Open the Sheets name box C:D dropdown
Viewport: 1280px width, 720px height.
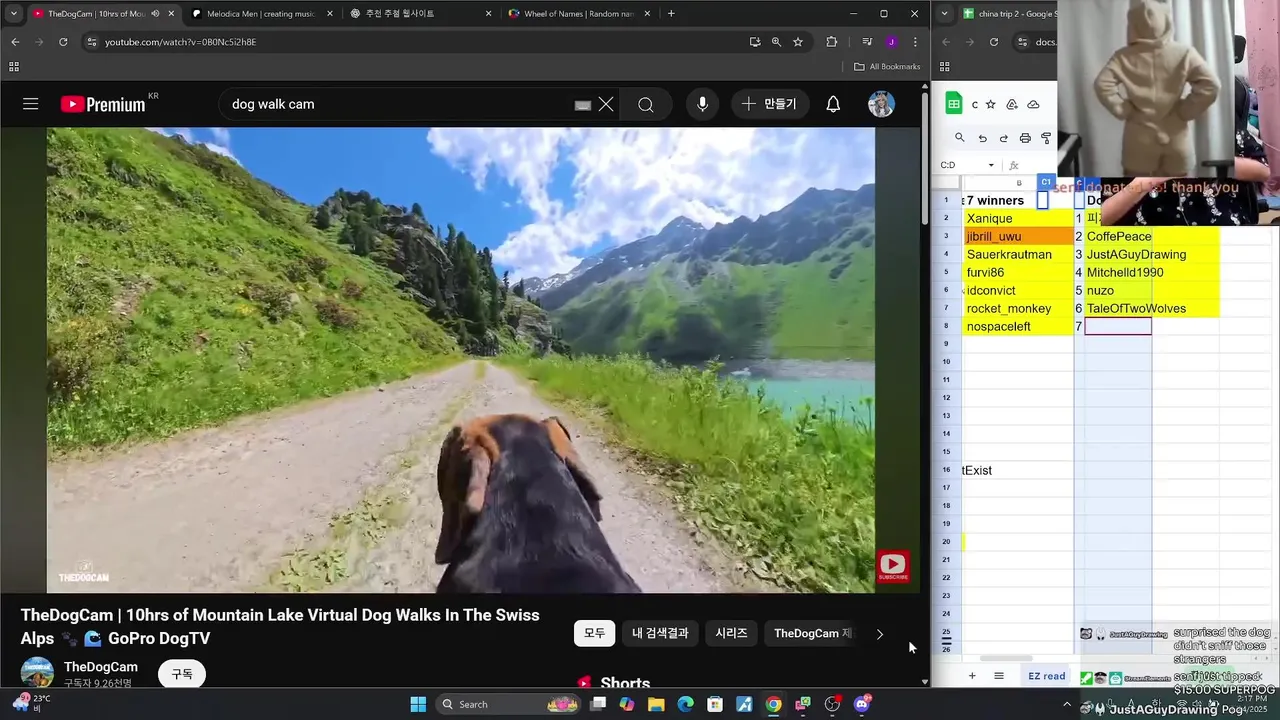[x=991, y=165]
